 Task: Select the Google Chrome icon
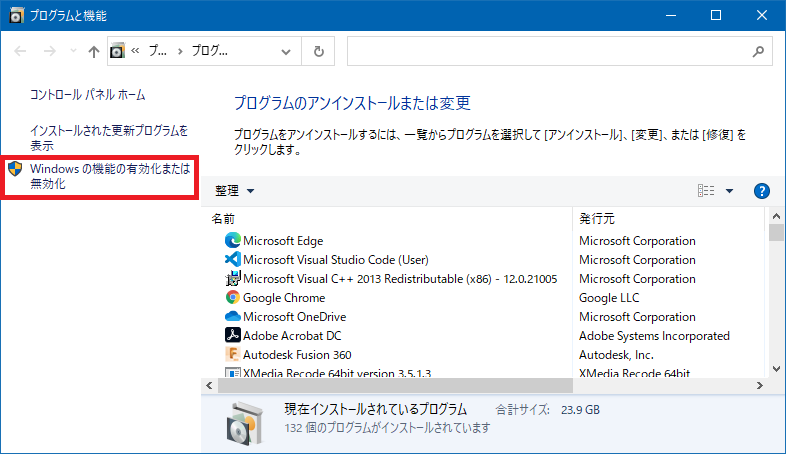pos(233,298)
